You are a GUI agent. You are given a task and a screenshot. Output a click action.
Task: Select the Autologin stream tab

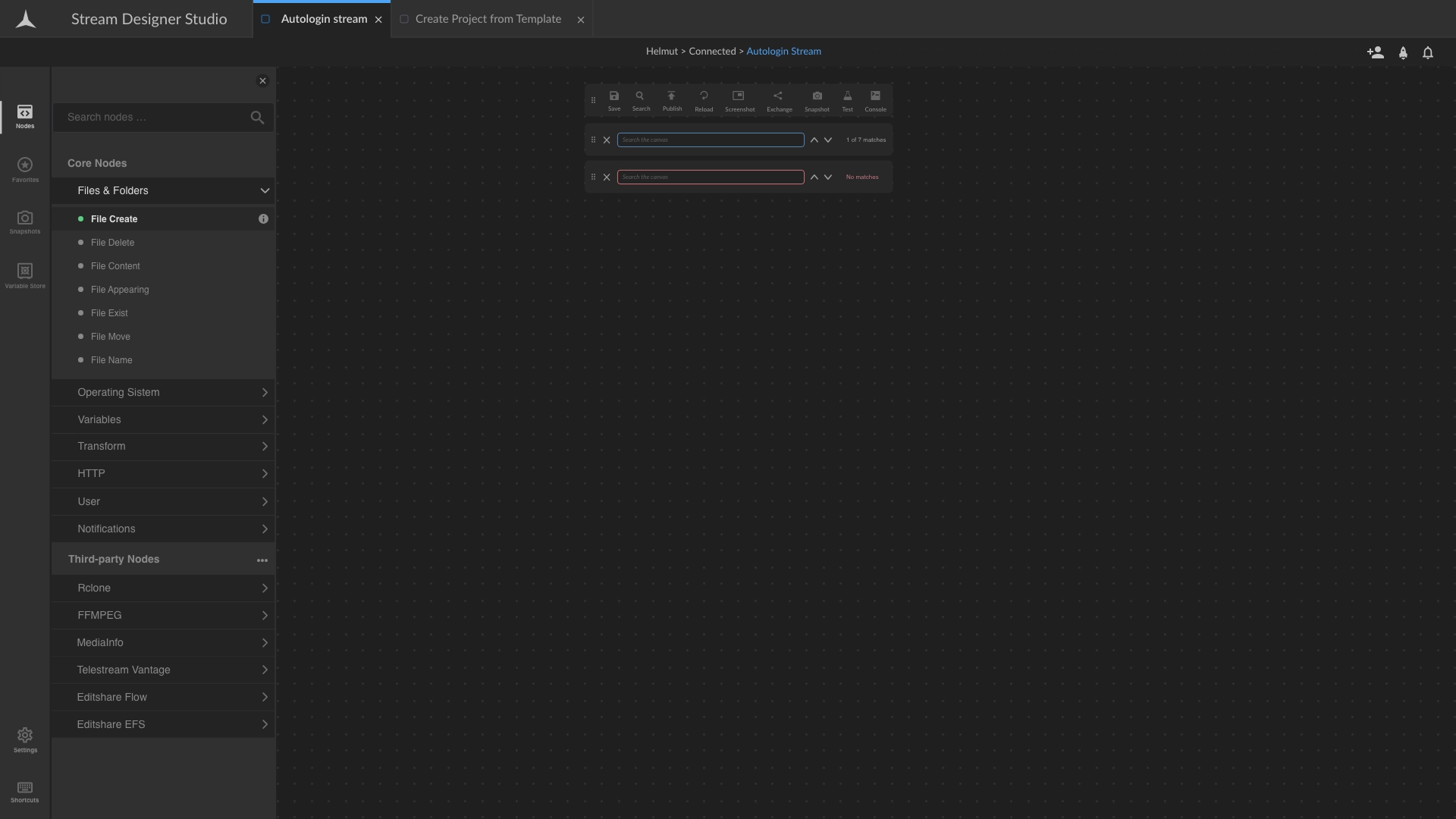[x=323, y=19]
